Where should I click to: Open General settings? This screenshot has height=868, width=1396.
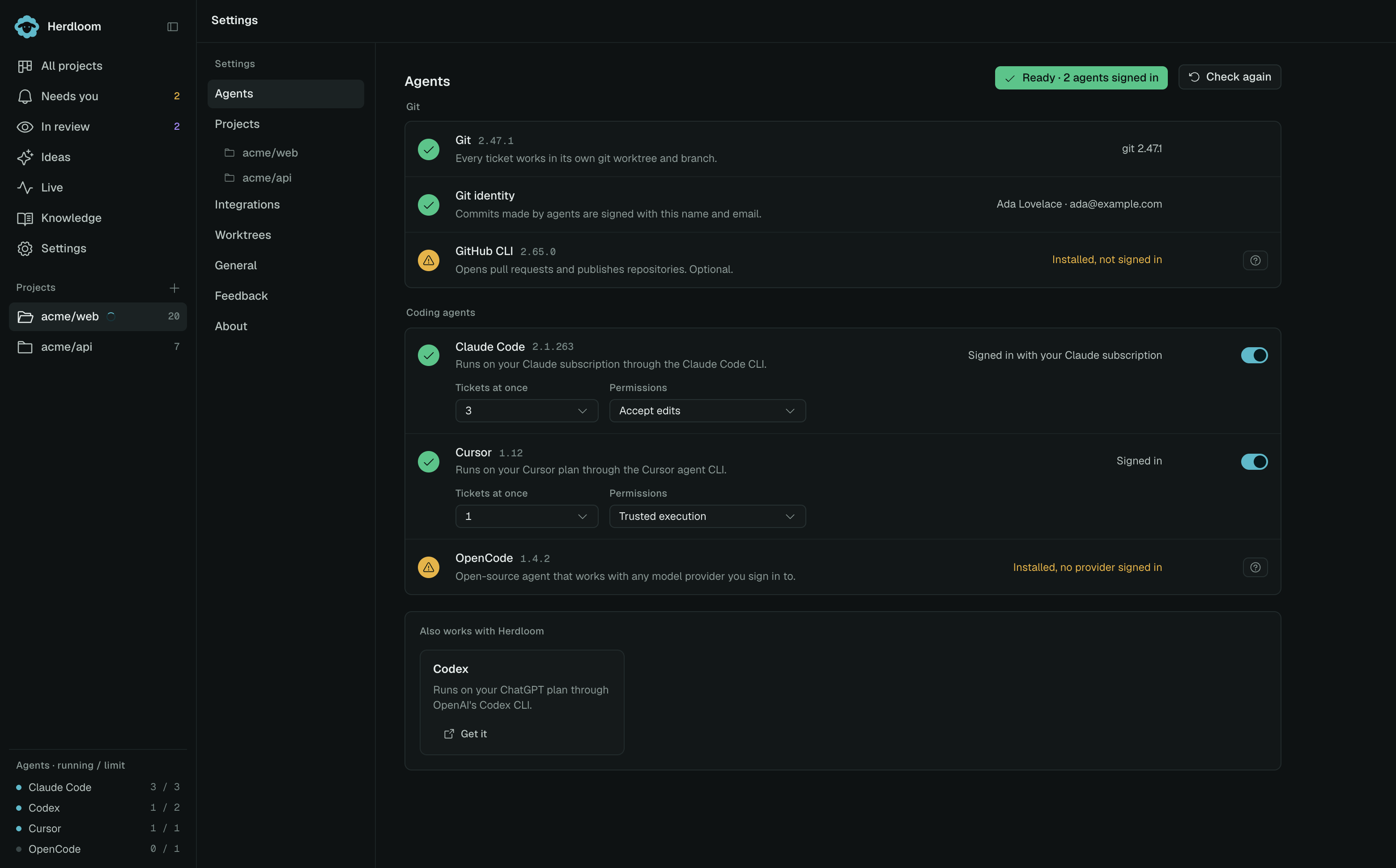coord(285,266)
